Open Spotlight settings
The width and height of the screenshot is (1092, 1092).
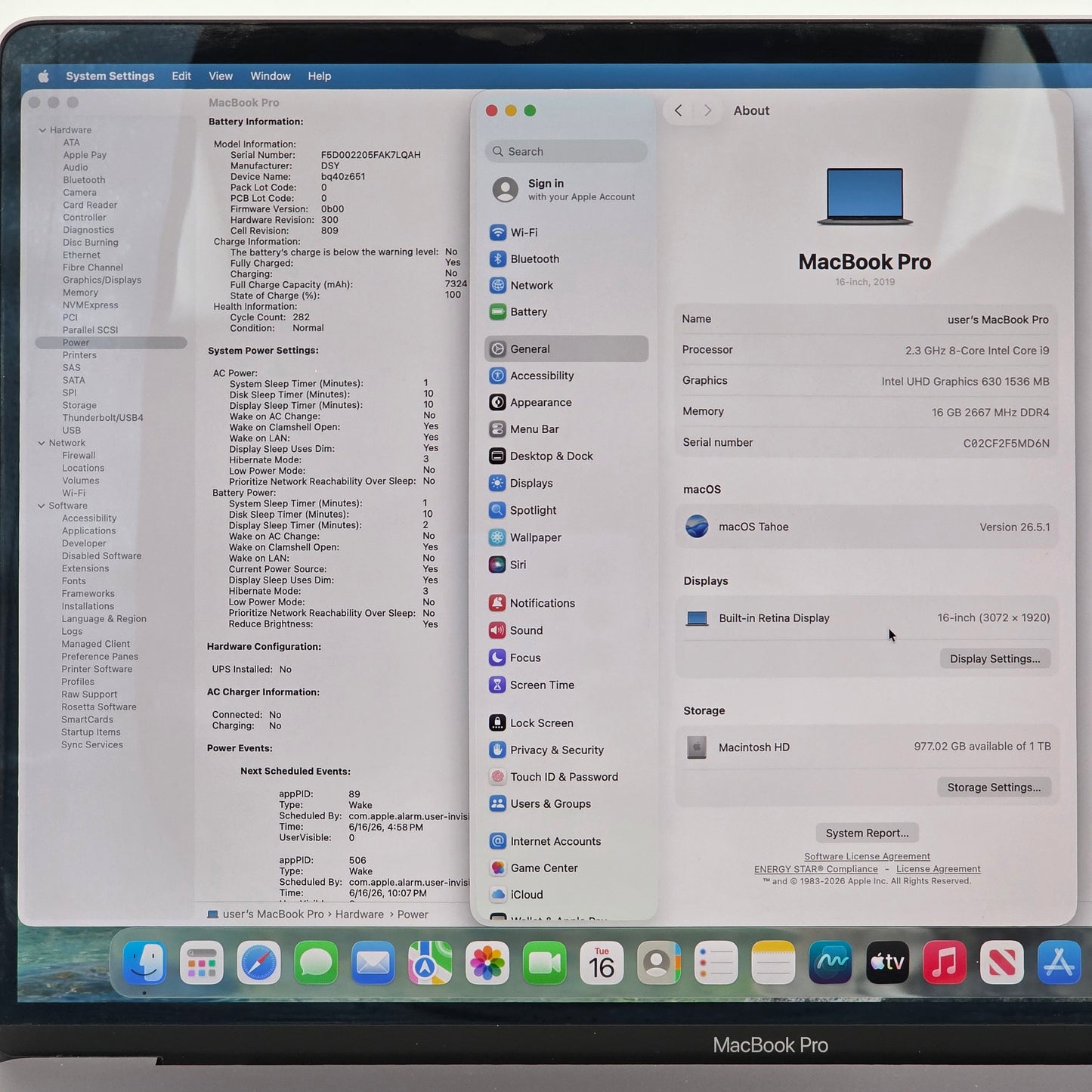click(x=567, y=510)
